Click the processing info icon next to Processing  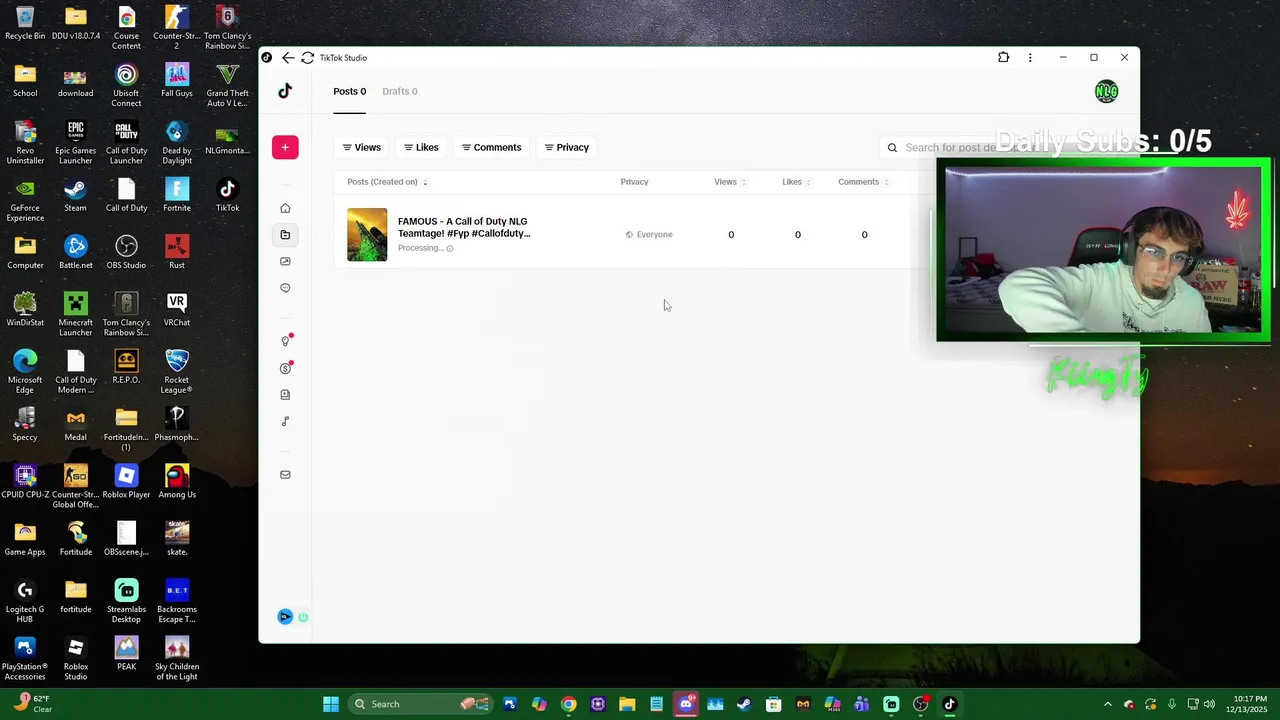450,248
